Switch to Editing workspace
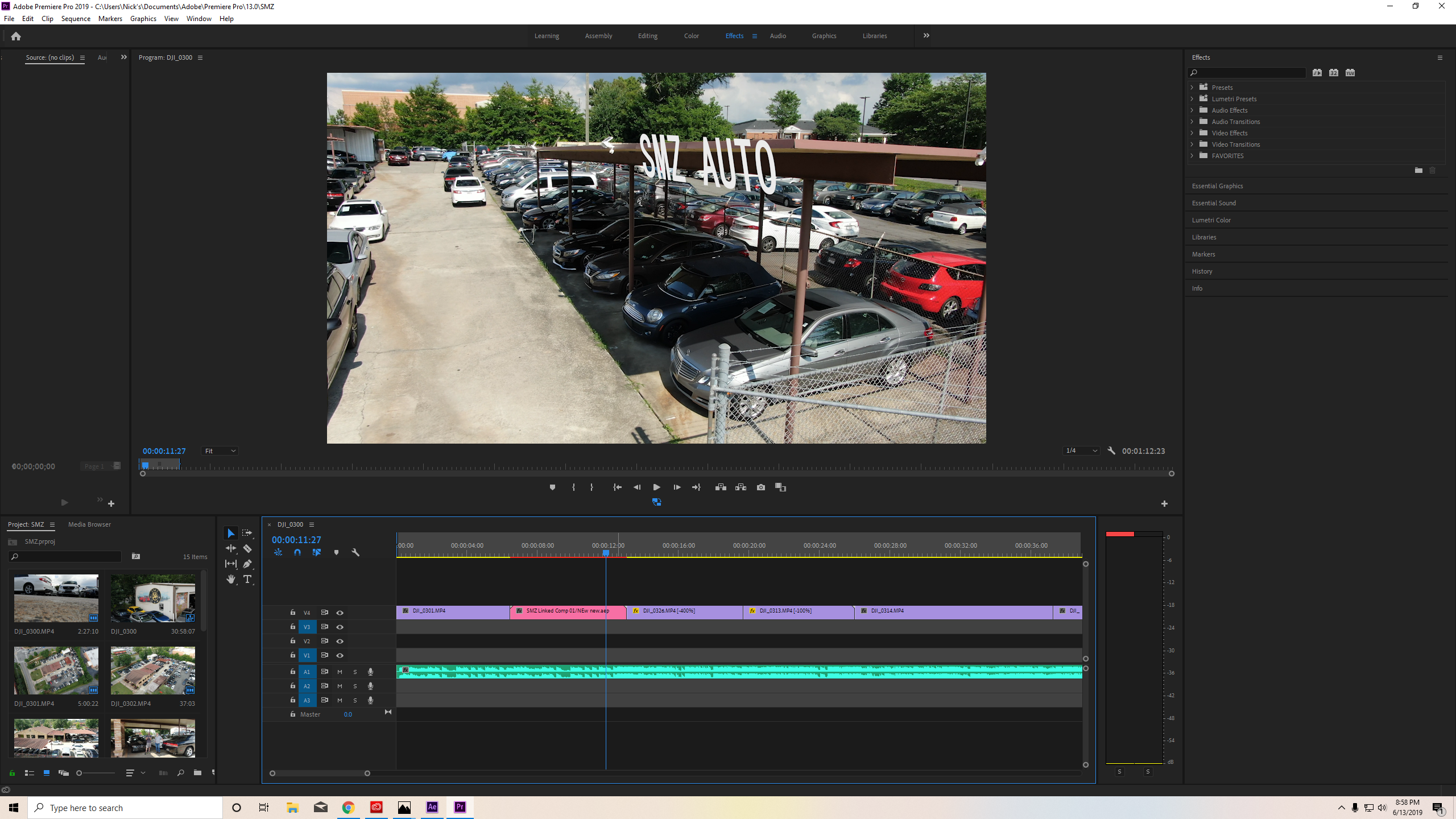The width and height of the screenshot is (1456, 819). pos(647,36)
